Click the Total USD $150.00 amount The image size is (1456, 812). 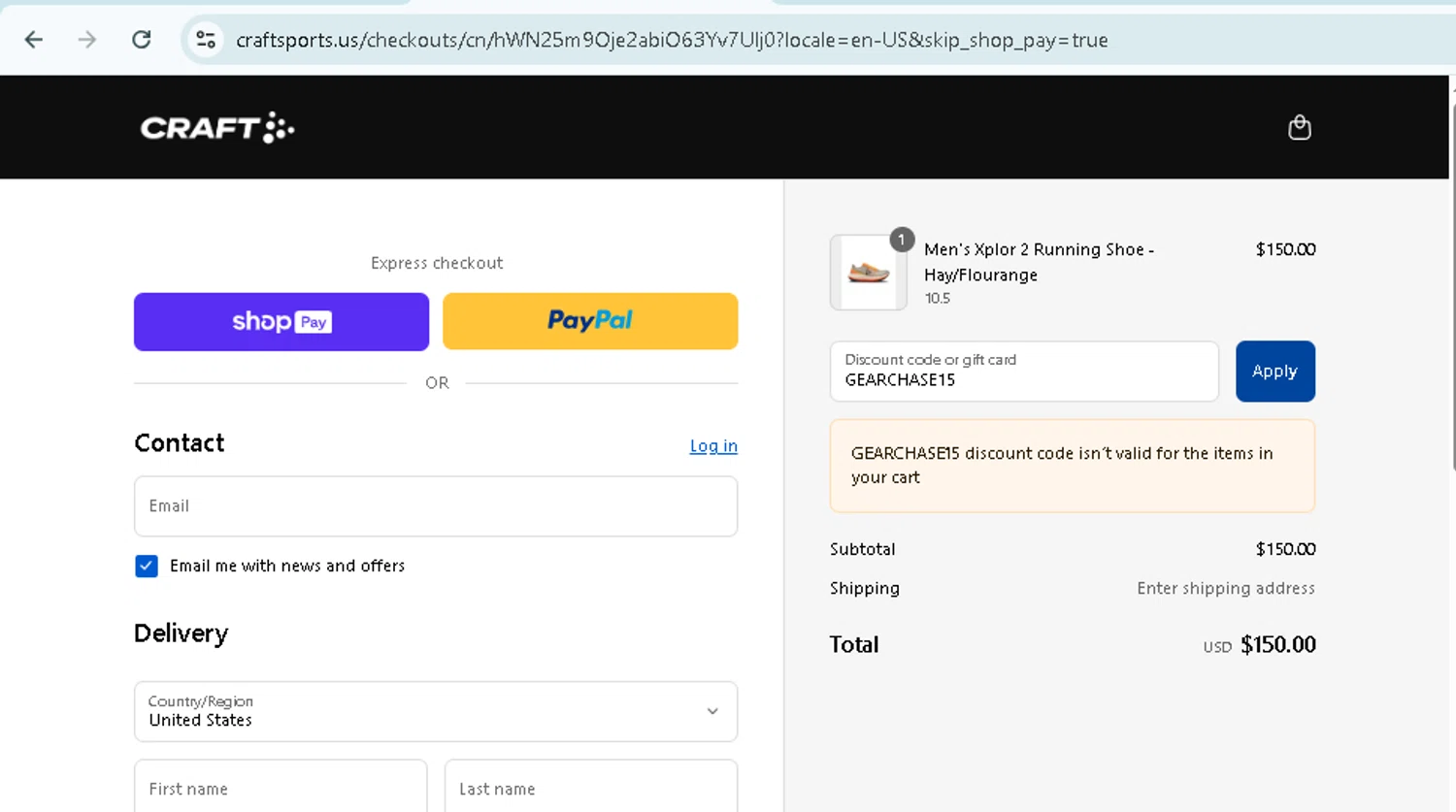click(1259, 644)
